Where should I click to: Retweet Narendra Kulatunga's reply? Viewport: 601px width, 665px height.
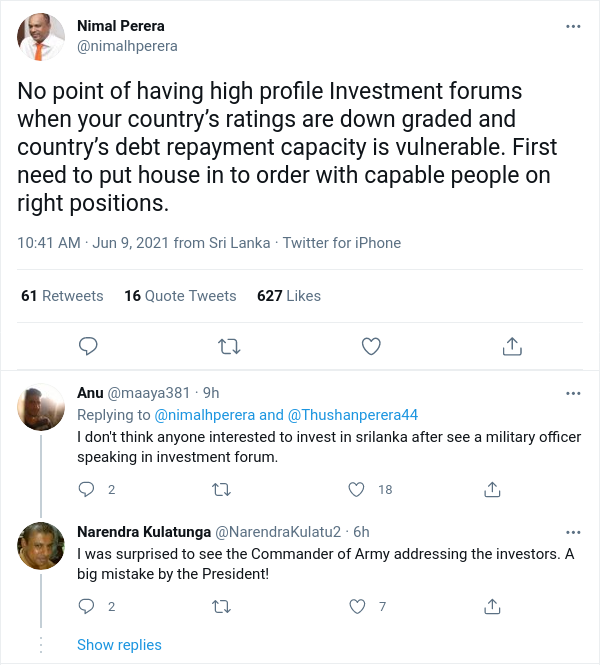click(221, 607)
